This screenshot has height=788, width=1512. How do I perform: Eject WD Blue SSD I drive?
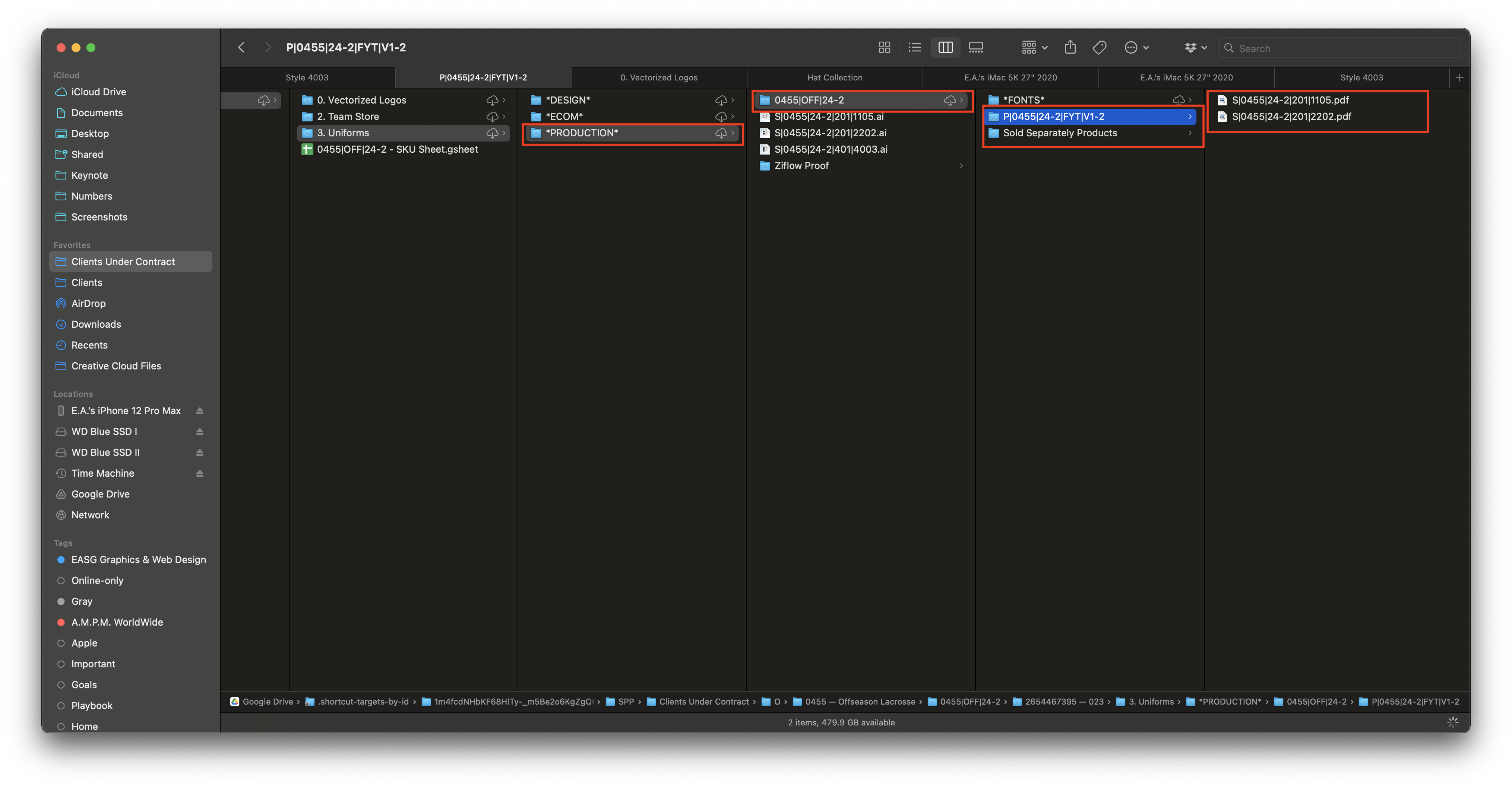200,431
